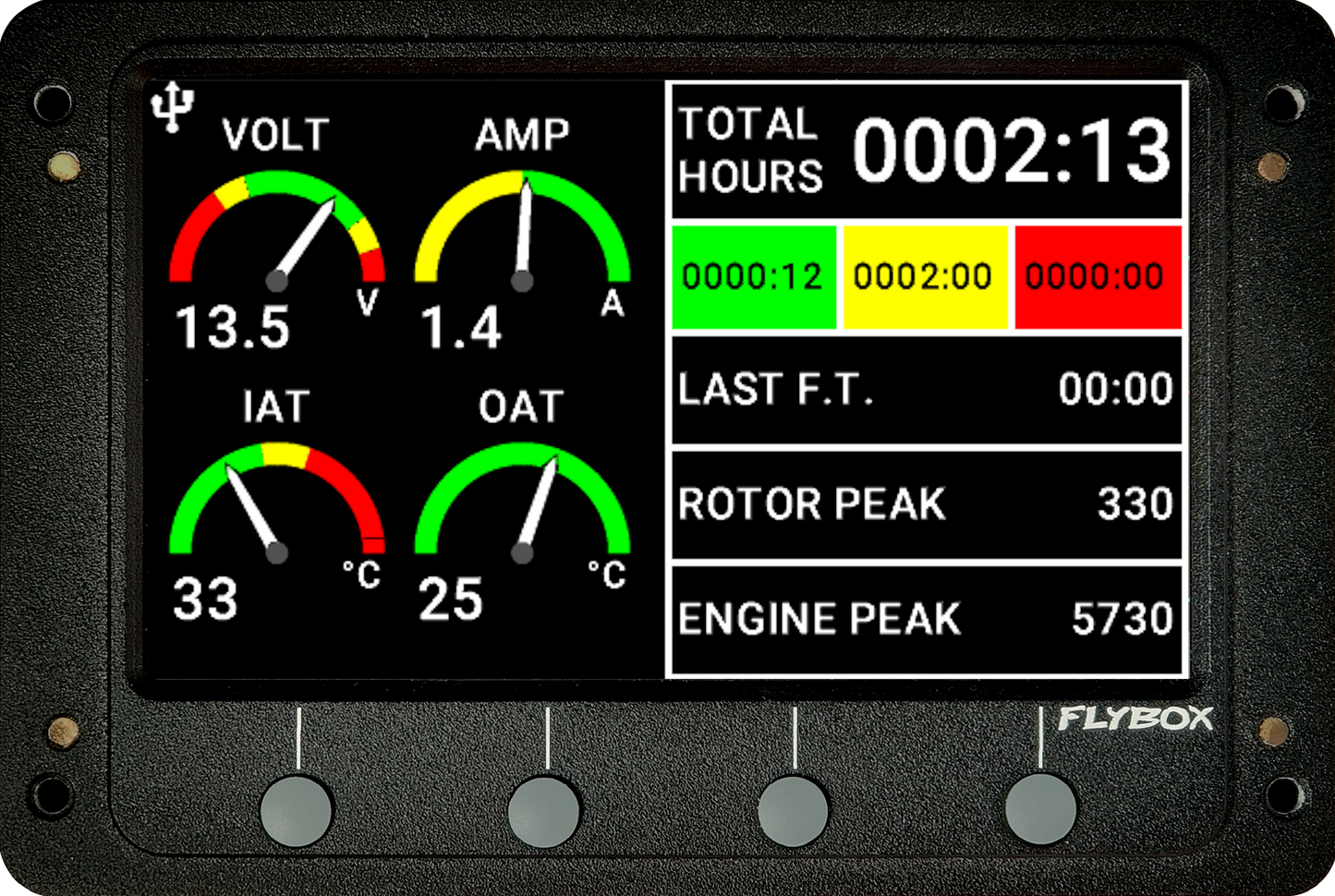Select the ENGINE PEAK row

[x=926, y=619]
